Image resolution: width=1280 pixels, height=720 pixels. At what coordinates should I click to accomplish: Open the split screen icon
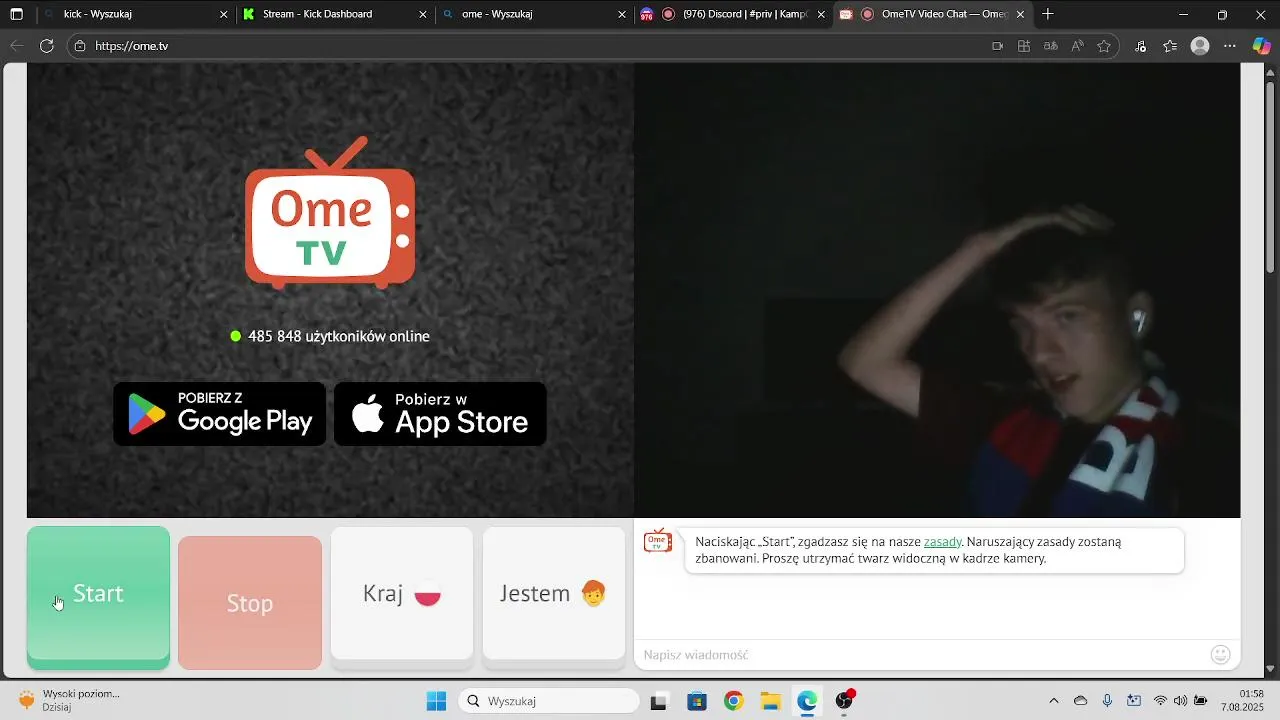tap(1024, 46)
